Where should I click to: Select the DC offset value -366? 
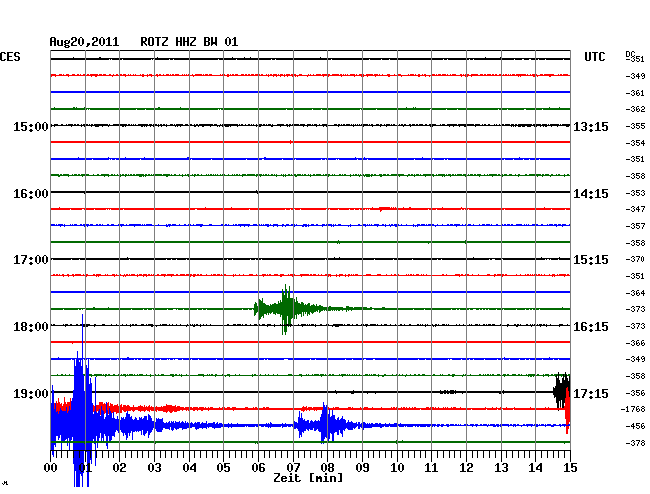coord(635,343)
